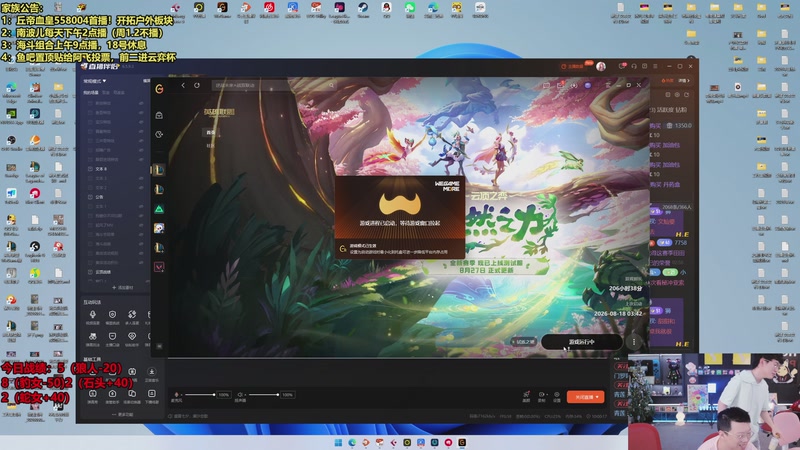800x450 pixels.
Task: Go back using the WeGame back arrow
Action: point(183,85)
